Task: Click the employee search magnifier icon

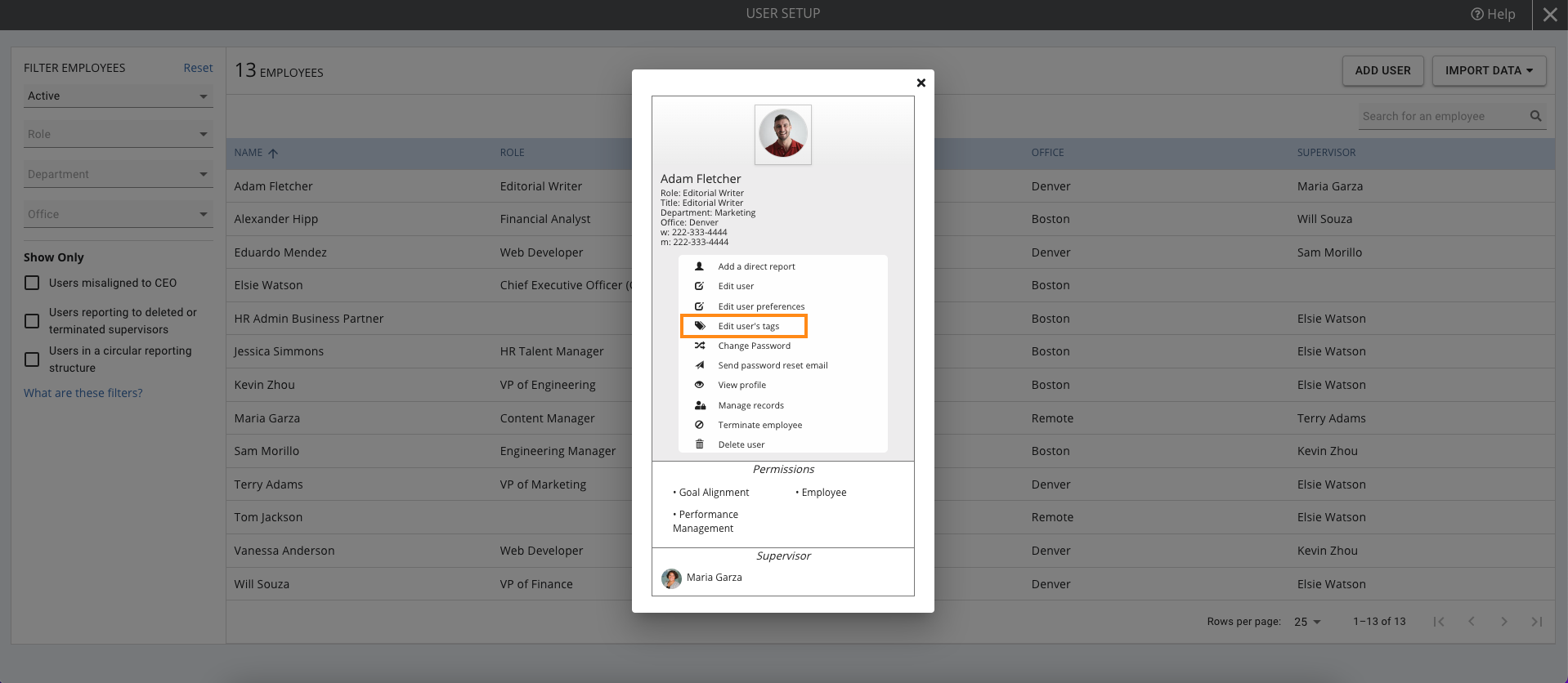Action: tap(1536, 116)
